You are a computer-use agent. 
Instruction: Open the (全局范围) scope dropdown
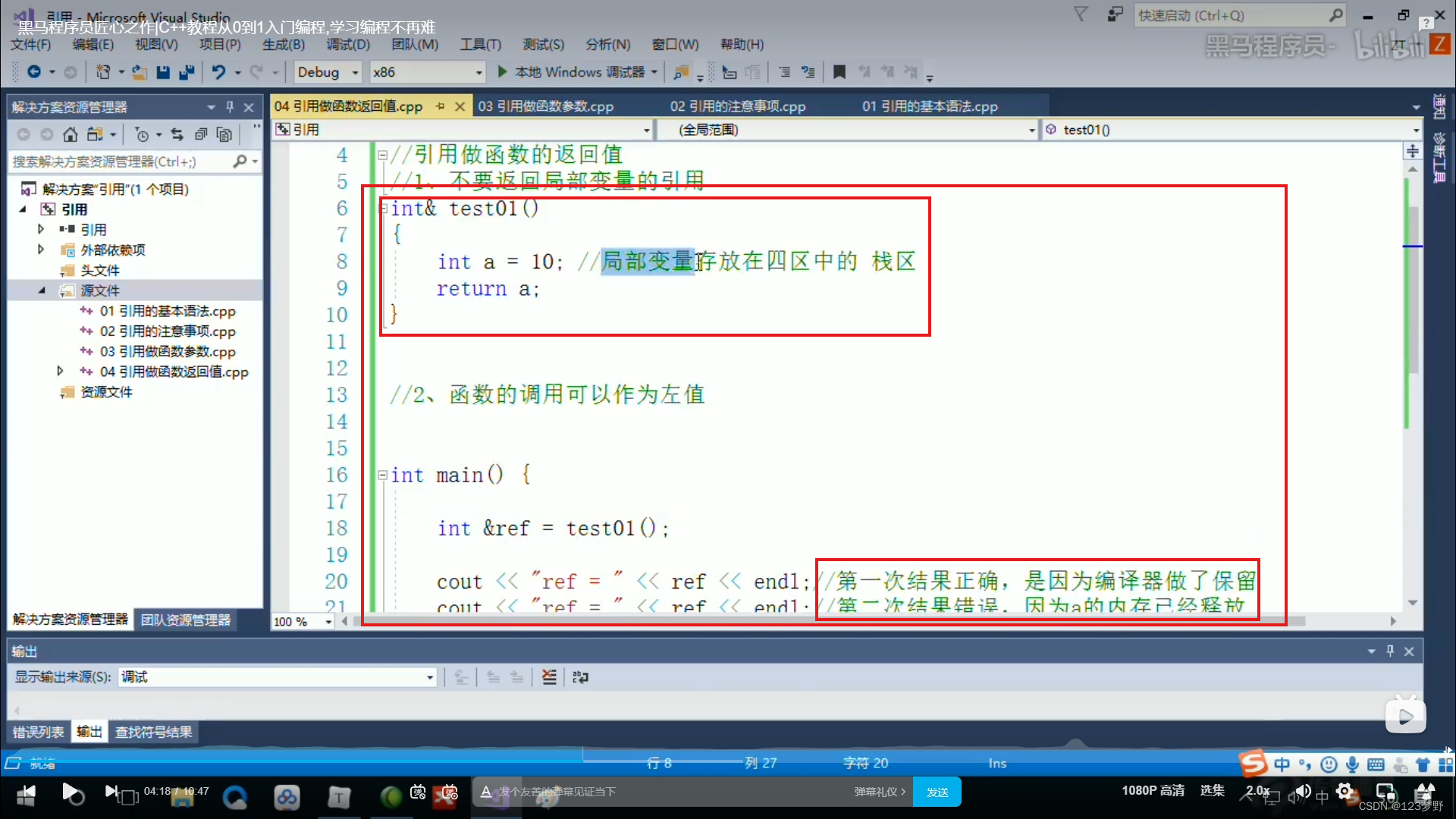coord(847,130)
